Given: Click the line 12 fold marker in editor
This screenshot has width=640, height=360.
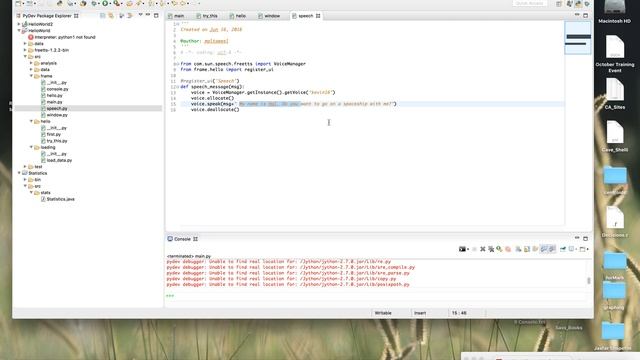Looking at the screenshot, I should [x=177, y=87].
